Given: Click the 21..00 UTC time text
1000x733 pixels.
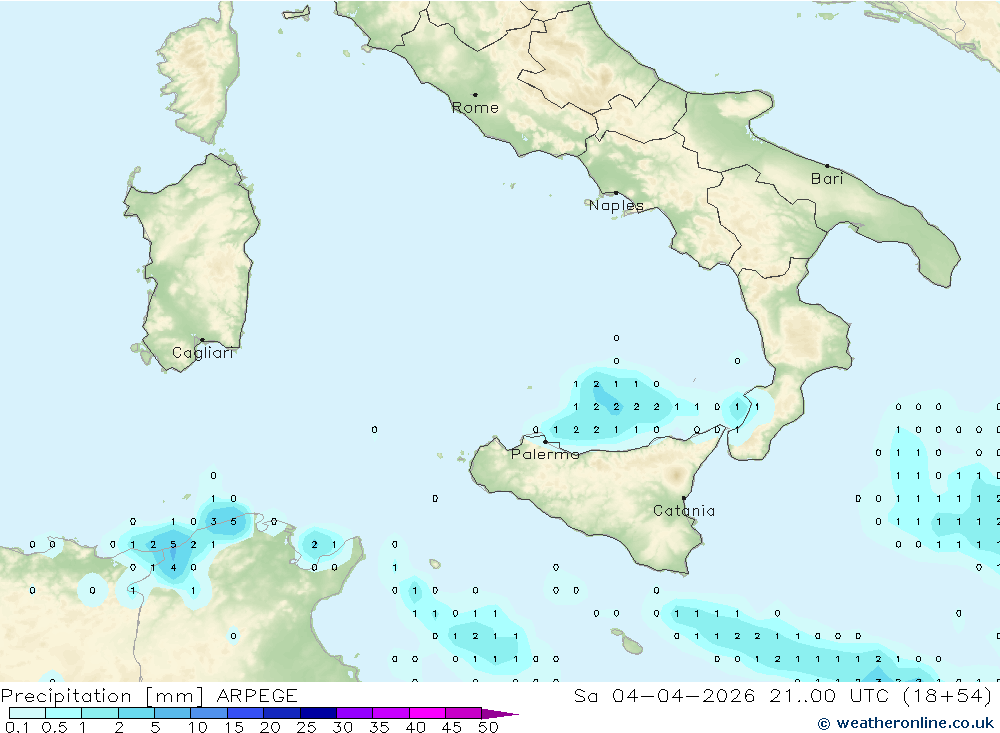Looking at the screenshot, I should click(829, 696).
